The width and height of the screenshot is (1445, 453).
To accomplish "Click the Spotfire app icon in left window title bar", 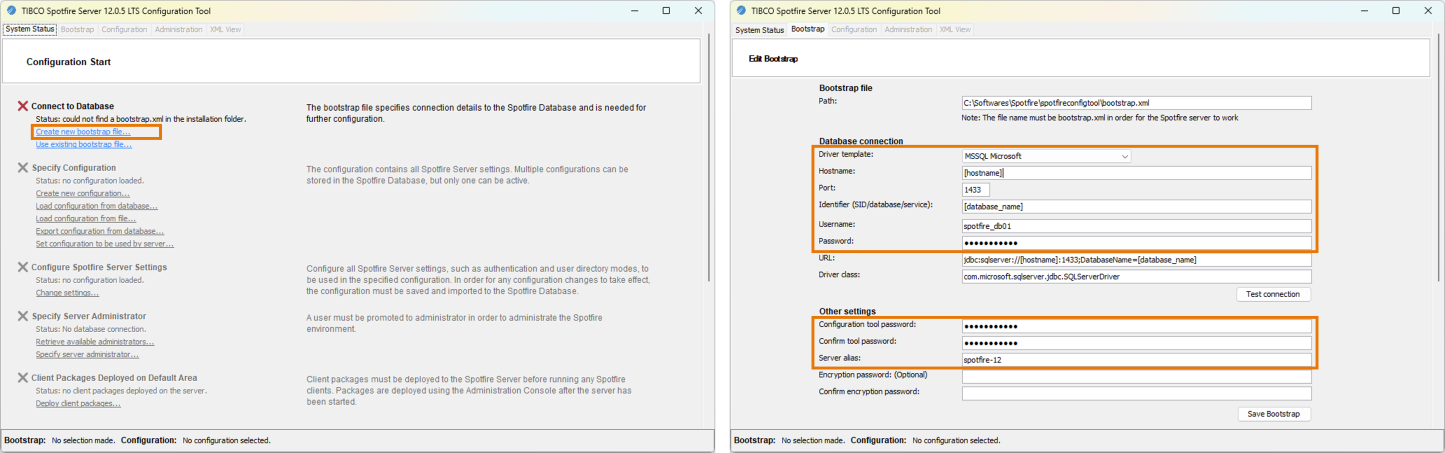I will pyautogui.click(x=10, y=11).
